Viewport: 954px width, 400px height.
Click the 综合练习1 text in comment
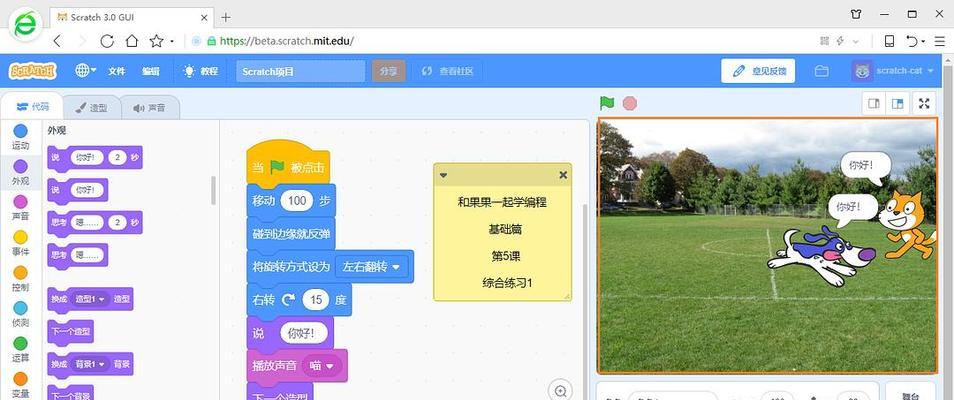(507, 282)
